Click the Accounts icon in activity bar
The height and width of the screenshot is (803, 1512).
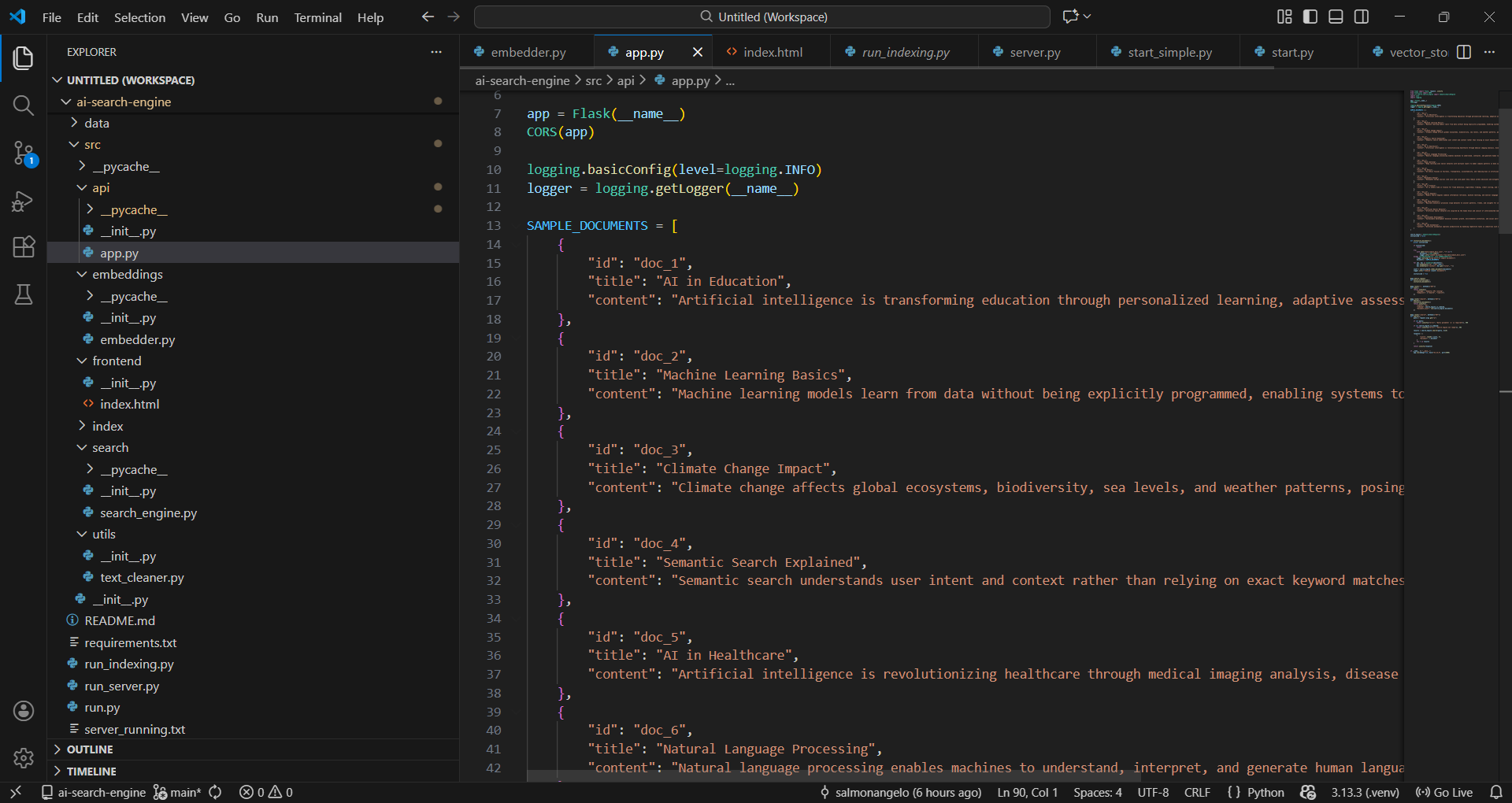point(24,711)
